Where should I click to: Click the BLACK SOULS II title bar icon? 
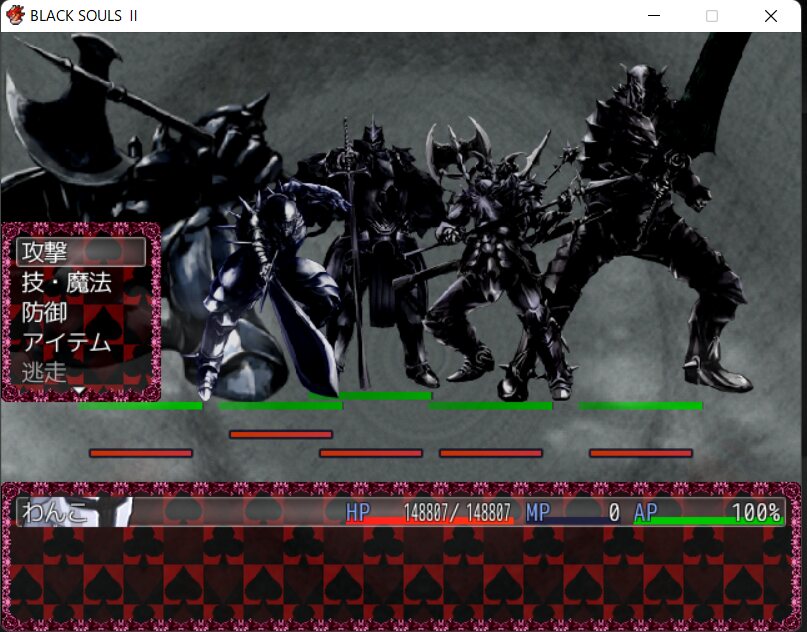15,15
